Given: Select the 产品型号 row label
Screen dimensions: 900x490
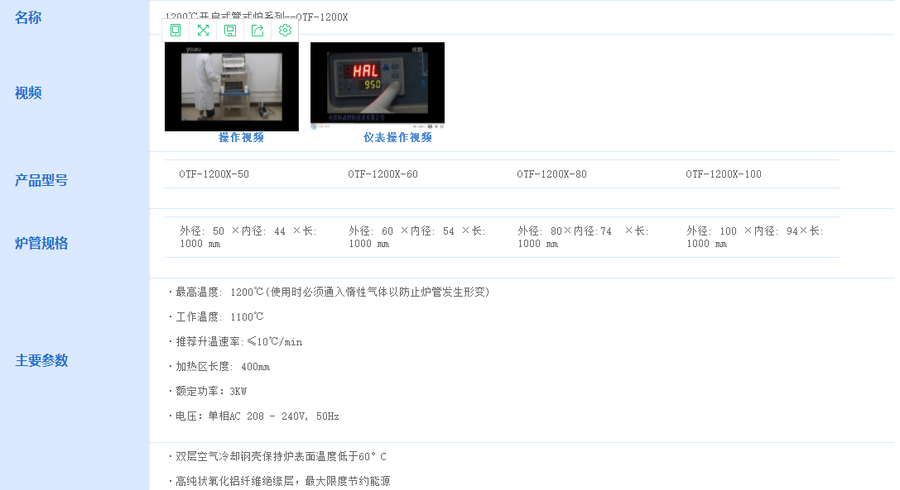Looking at the screenshot, I should (x=41, y=181).
